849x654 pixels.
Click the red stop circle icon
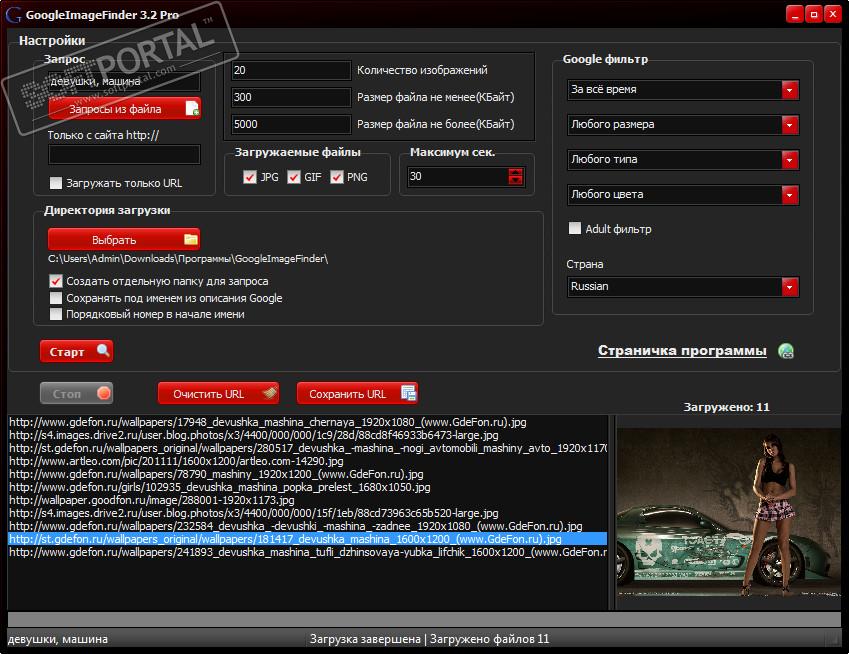(x=104, y=393)
